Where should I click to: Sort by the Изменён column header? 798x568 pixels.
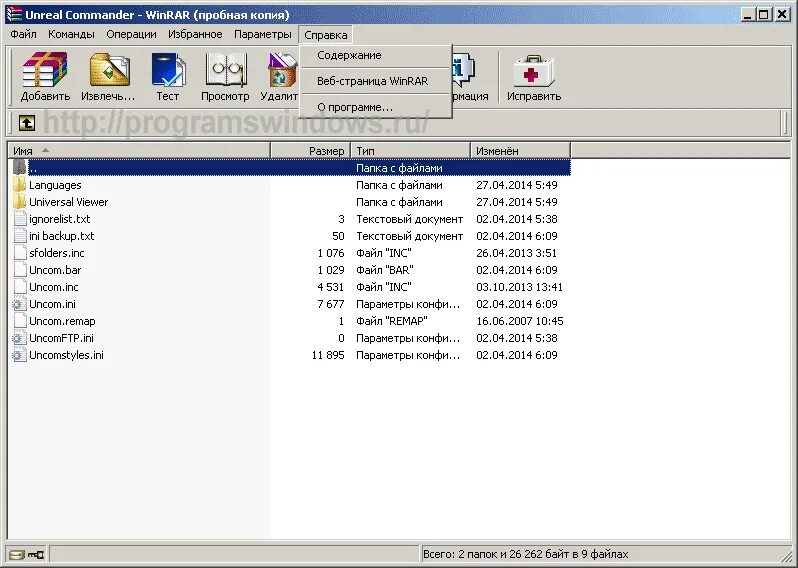[x=520, y=151]
